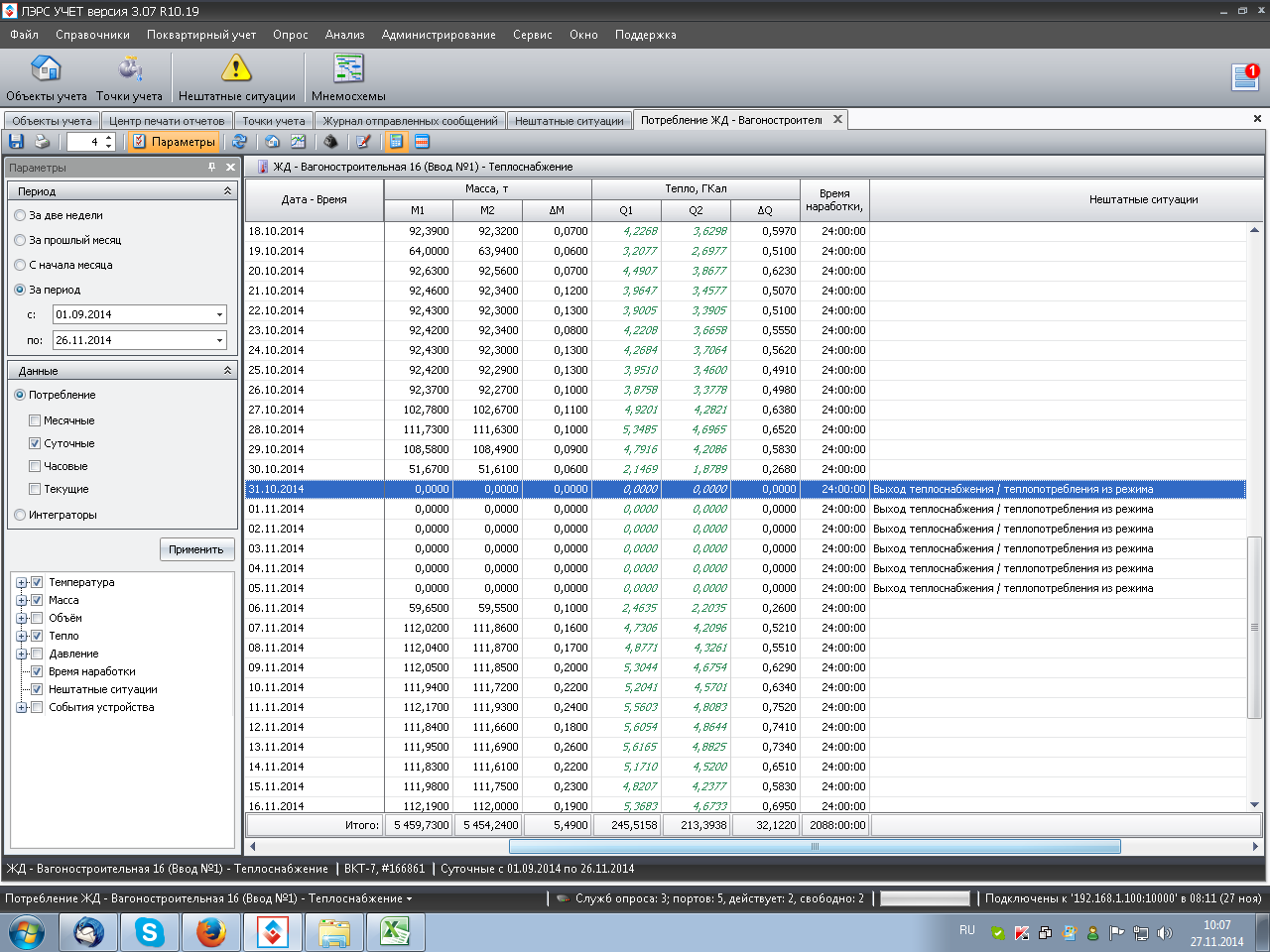1270x952 pixels.
Task: Click the horizontal scrollbar thumb of table
Action: coord(815,847)
